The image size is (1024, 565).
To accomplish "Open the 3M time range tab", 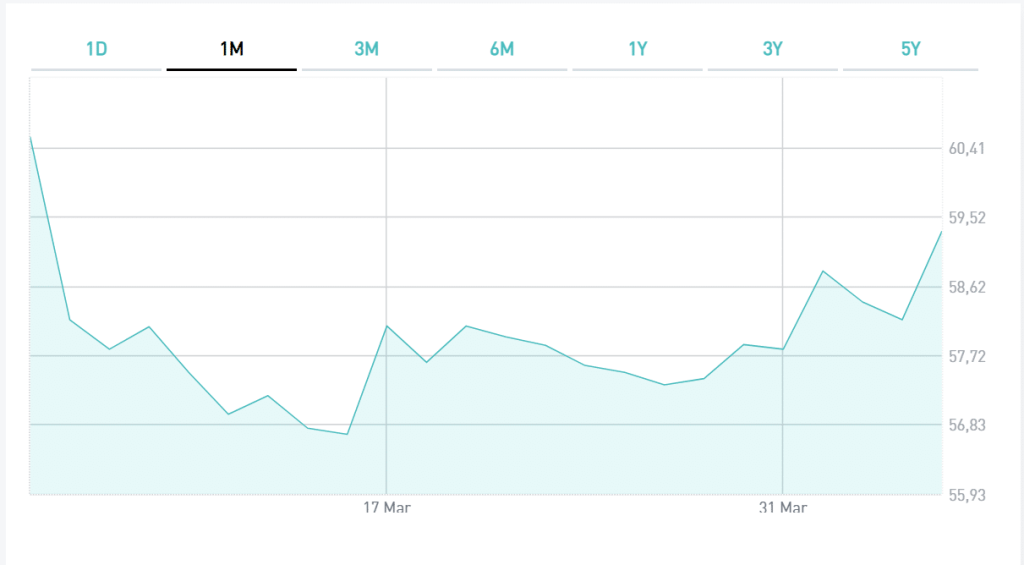I will point(366,49).
